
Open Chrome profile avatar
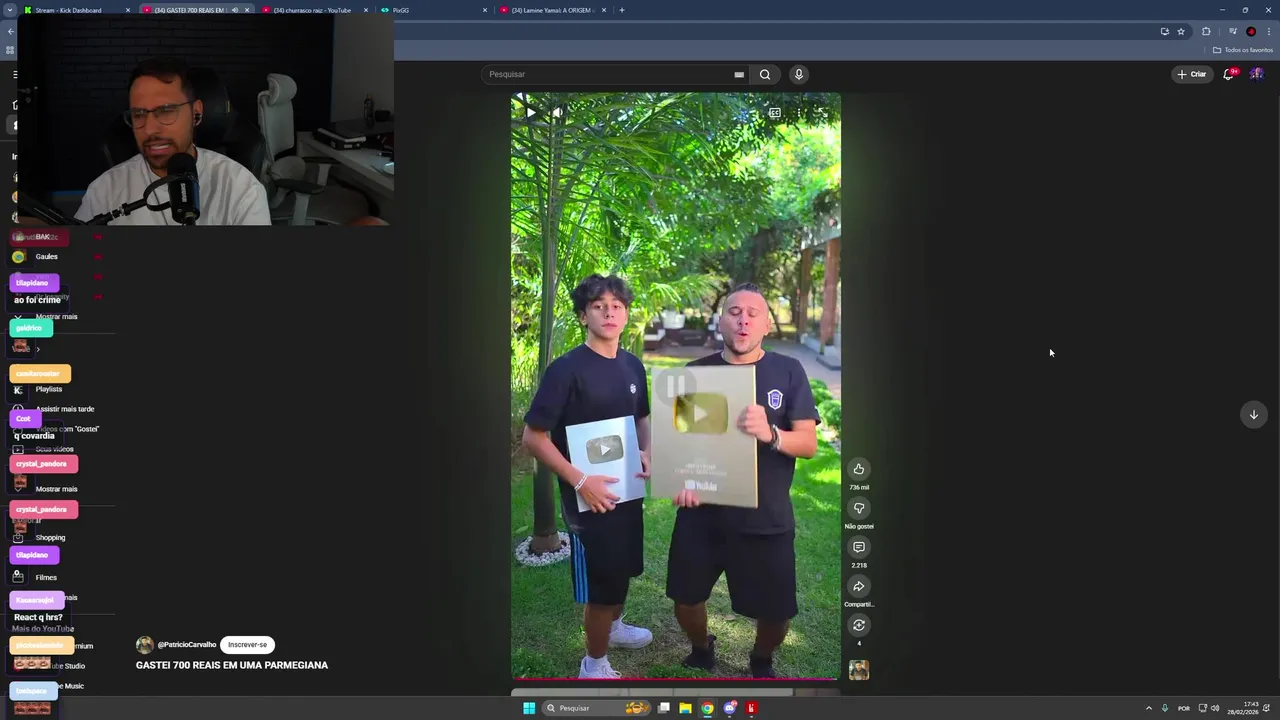click(x=1251, y=32)
